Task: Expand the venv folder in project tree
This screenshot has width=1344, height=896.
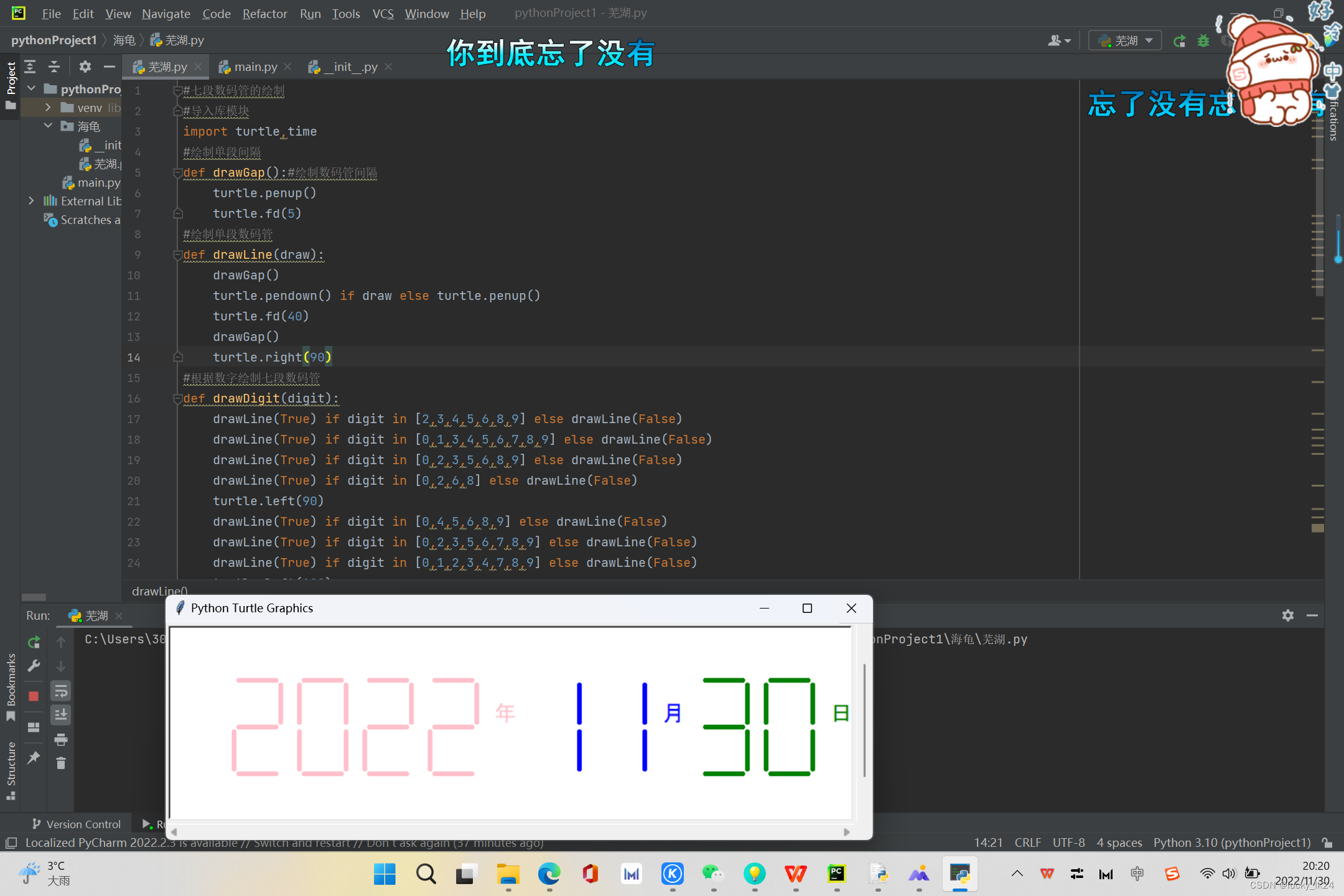Action: tap(48, 108)
